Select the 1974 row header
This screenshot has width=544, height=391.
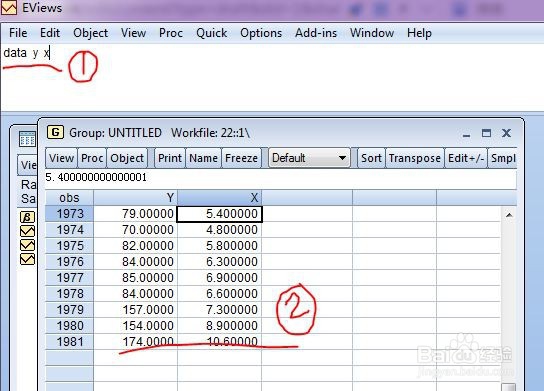click(x=69, y=230)
